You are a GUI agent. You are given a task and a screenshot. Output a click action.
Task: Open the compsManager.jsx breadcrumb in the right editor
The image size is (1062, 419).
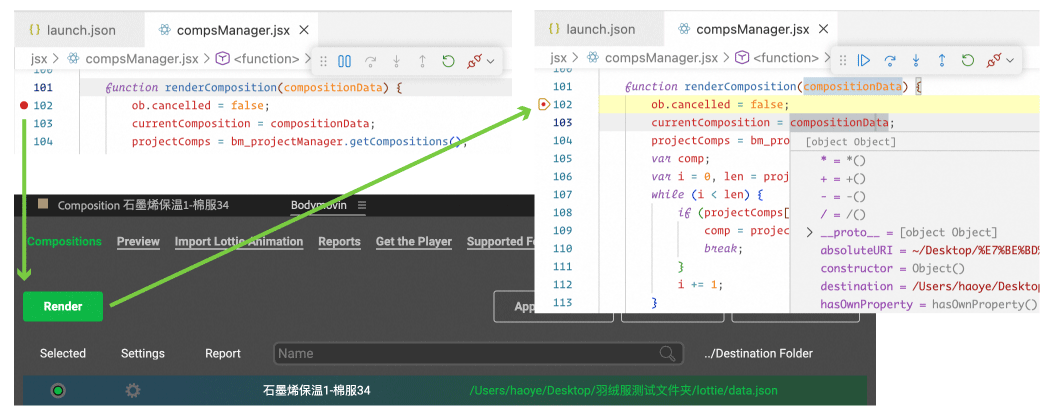pyautogui.click(x=661, y=58)
